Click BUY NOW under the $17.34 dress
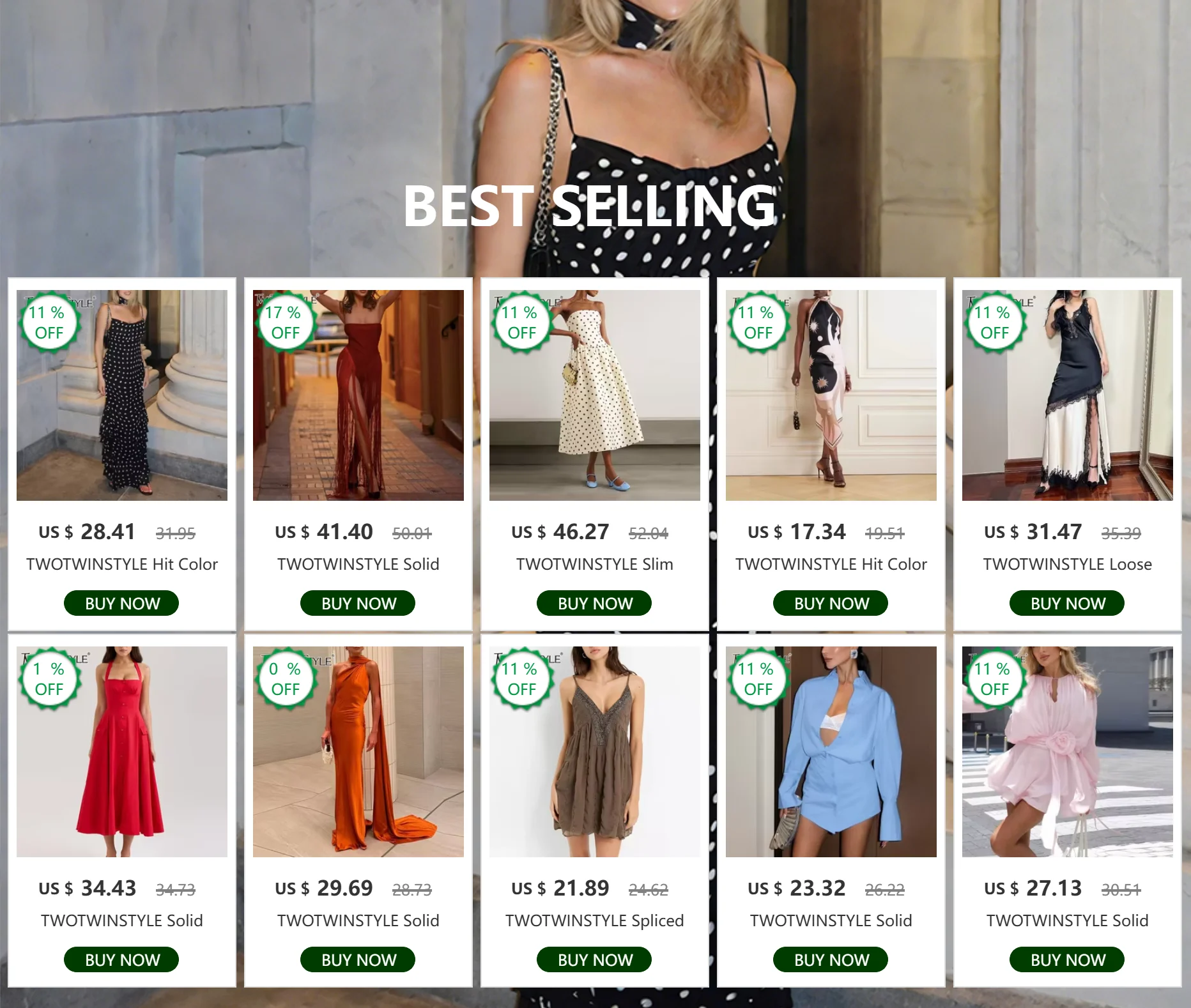This screenshot has width=1191, height=1008. click(x=831, y=603)
